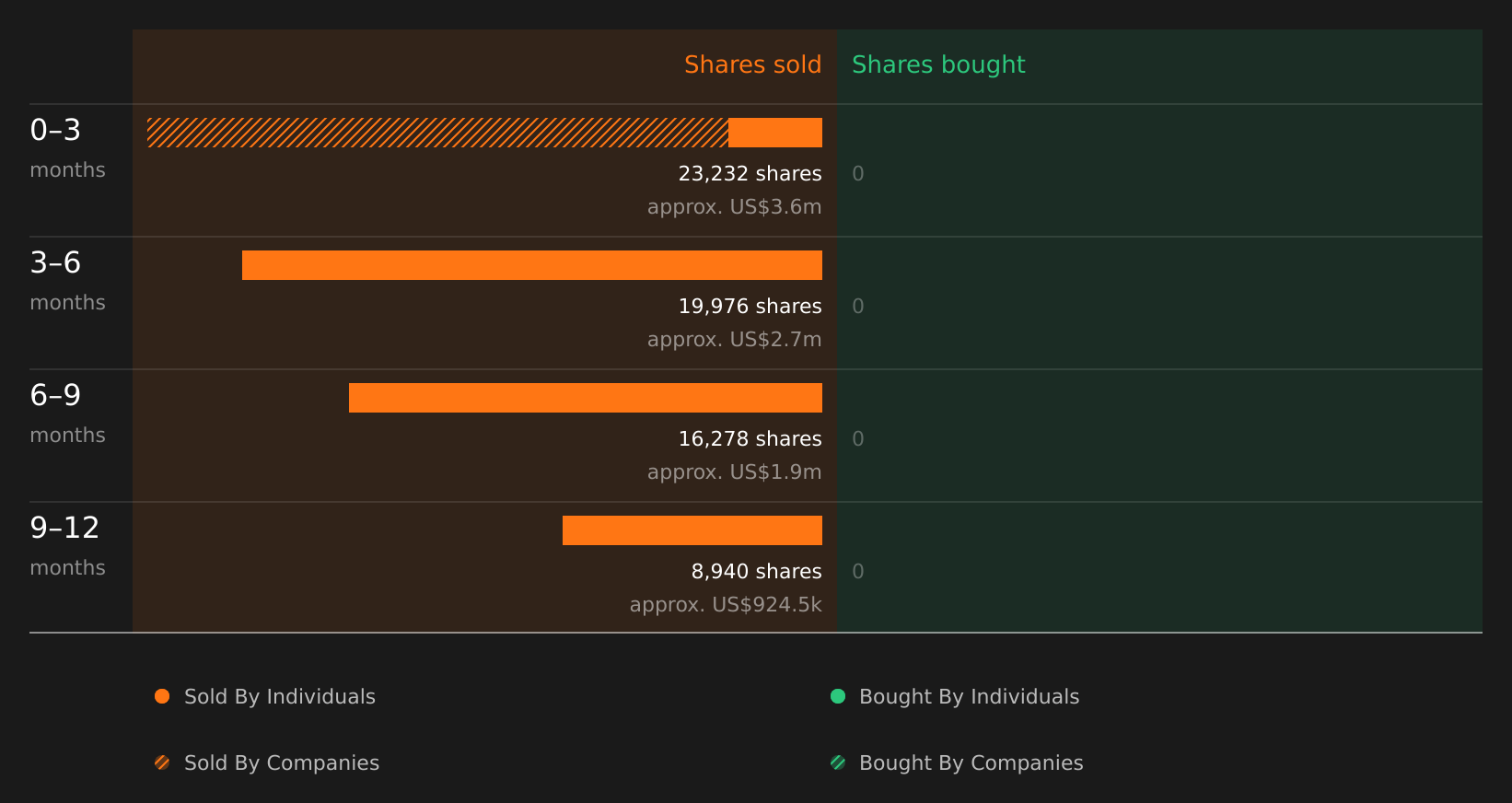Image resolution: width=1512 pixels, height=803 pixels.
Task: Click the shares bought 0 in 0–3 months row
Action: pos(858,174)
